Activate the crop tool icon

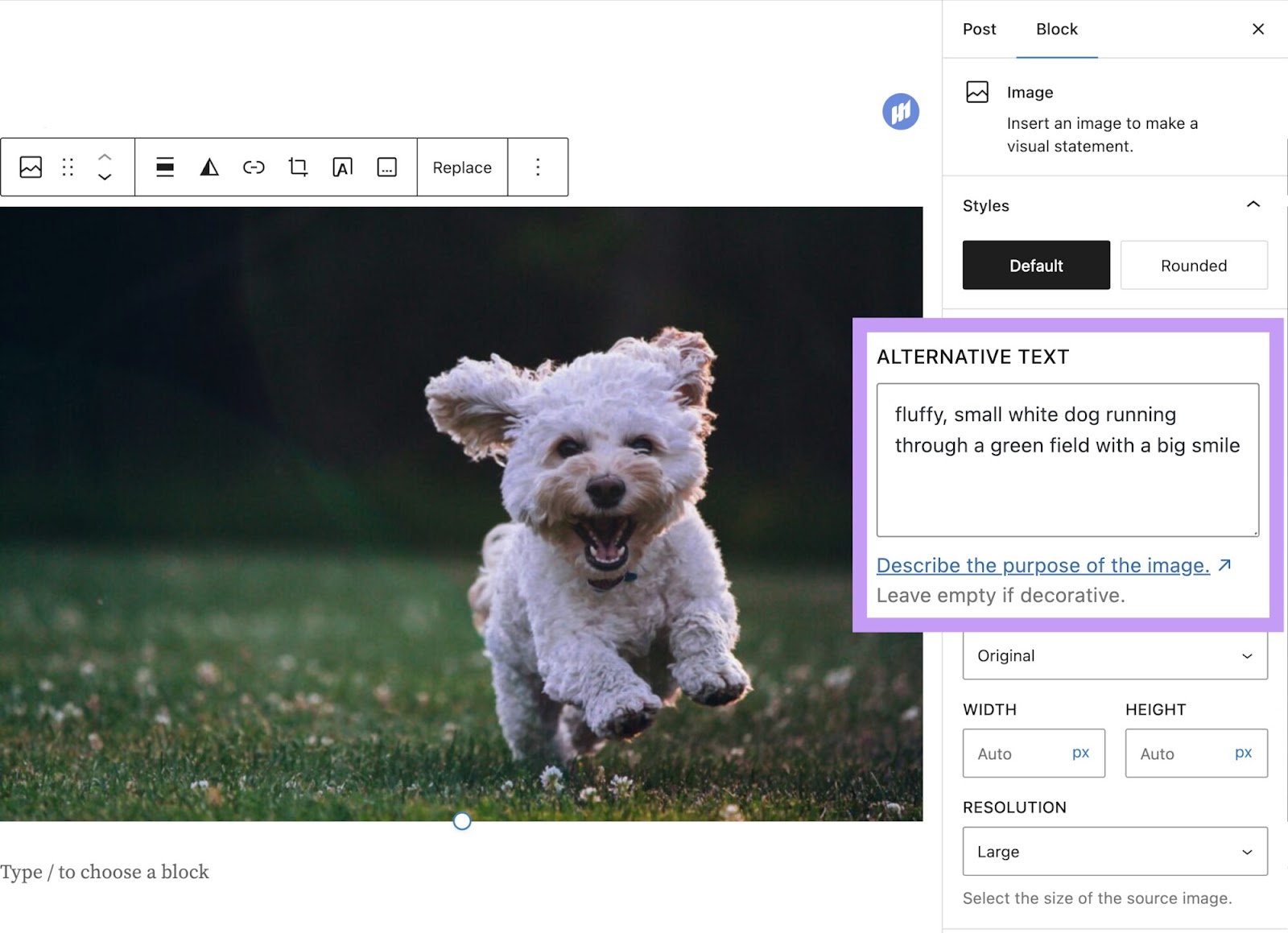point(297,167)
